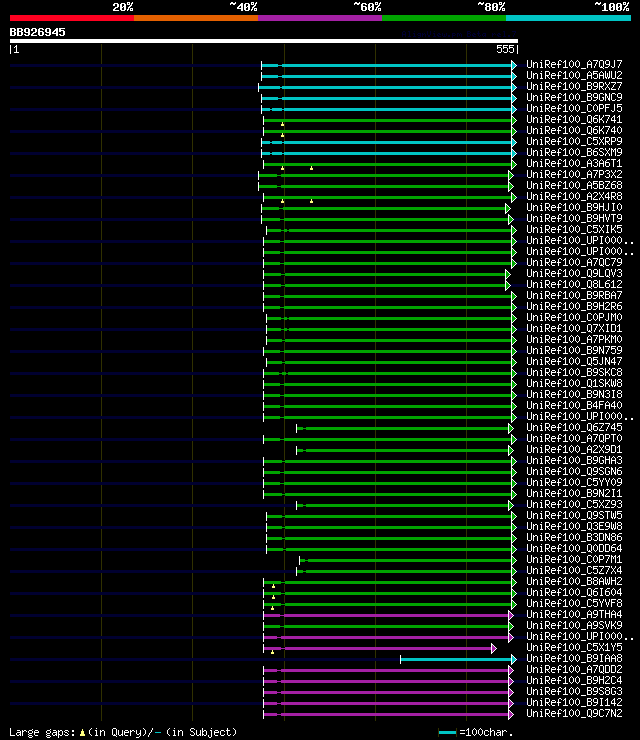Click the red 20% identity scale segment

click(72, 18)
